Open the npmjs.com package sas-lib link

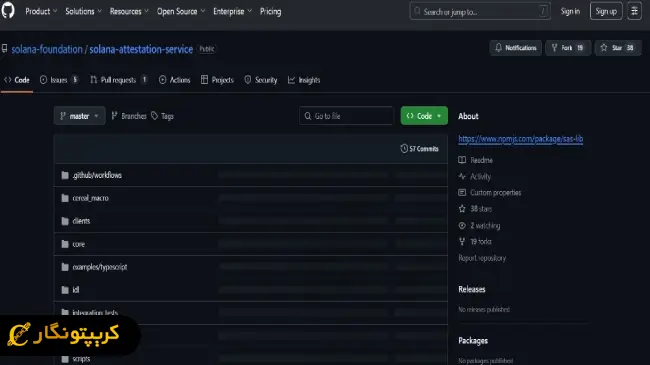pyautogui.click(x=521, y=139)
